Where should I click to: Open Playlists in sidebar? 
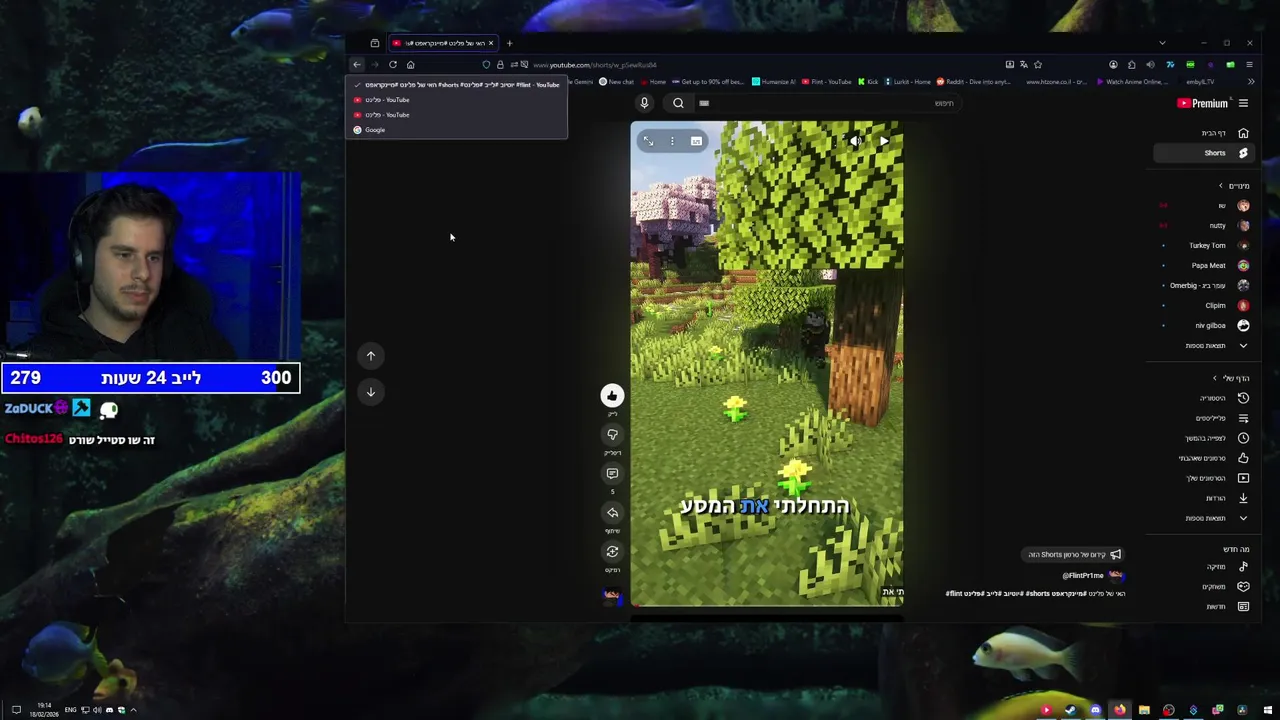click(x=1205, y=418)
